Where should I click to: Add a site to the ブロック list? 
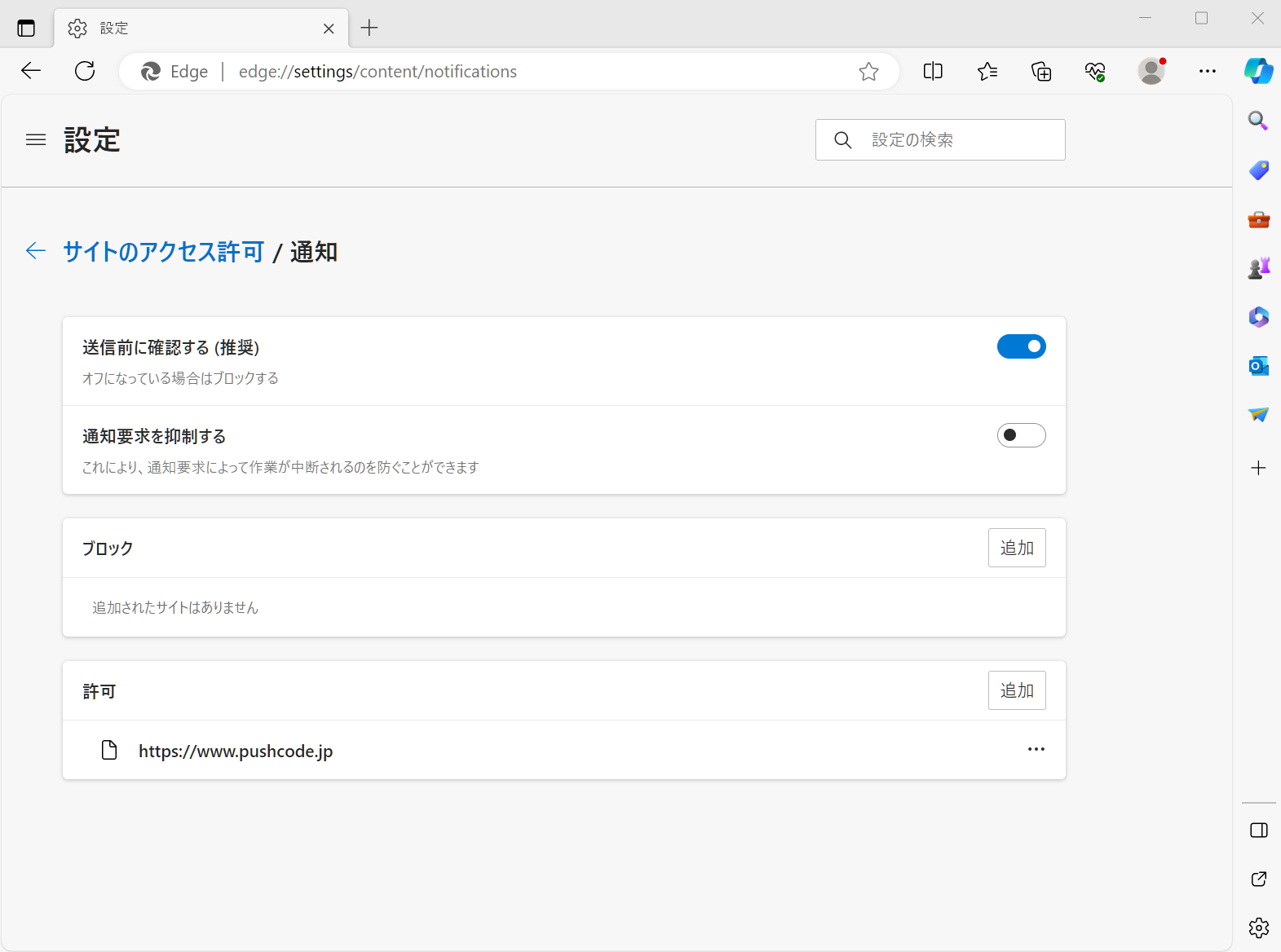coord(1017,548)
